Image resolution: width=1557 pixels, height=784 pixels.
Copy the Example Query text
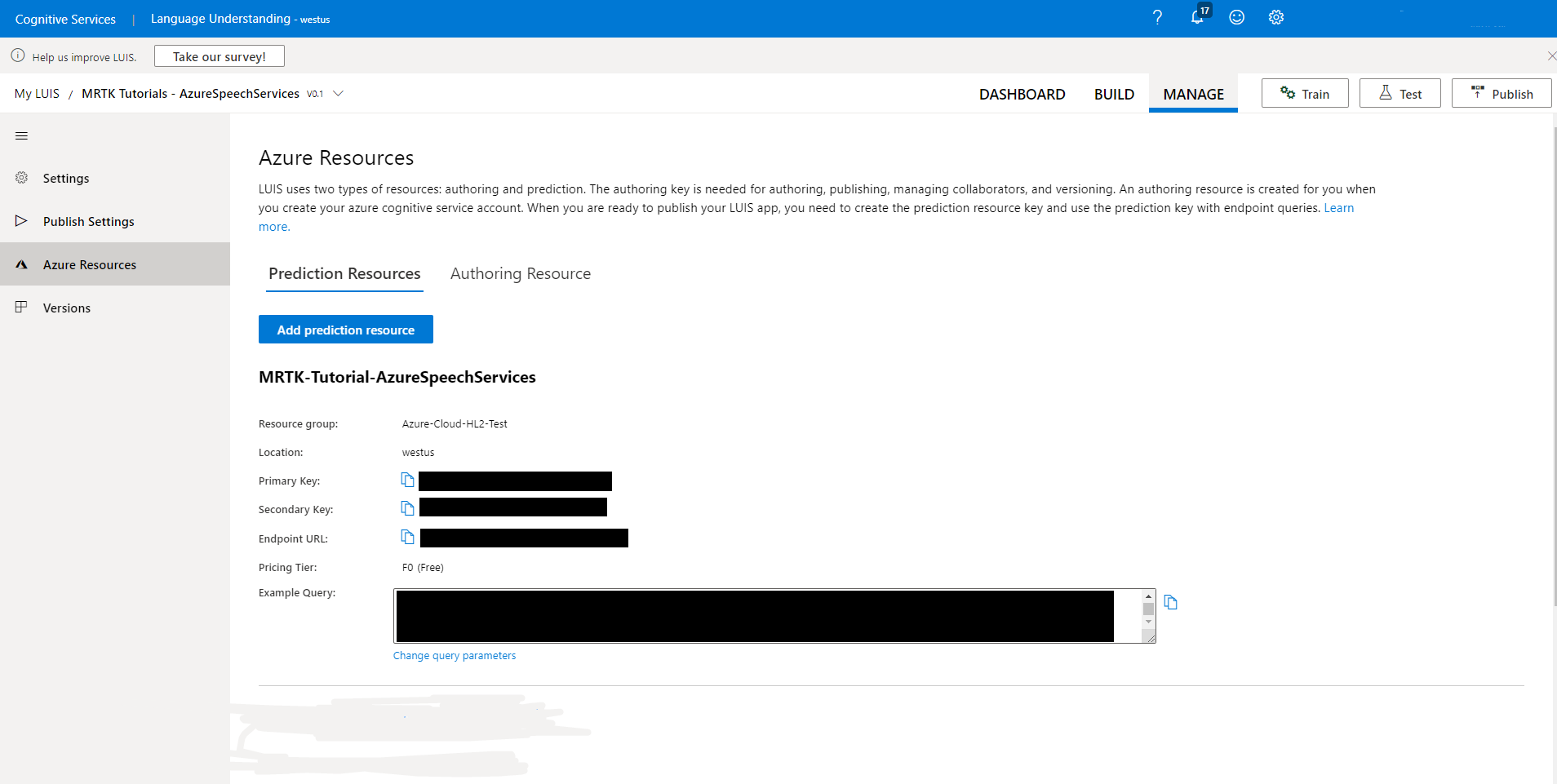[1170, 602]
